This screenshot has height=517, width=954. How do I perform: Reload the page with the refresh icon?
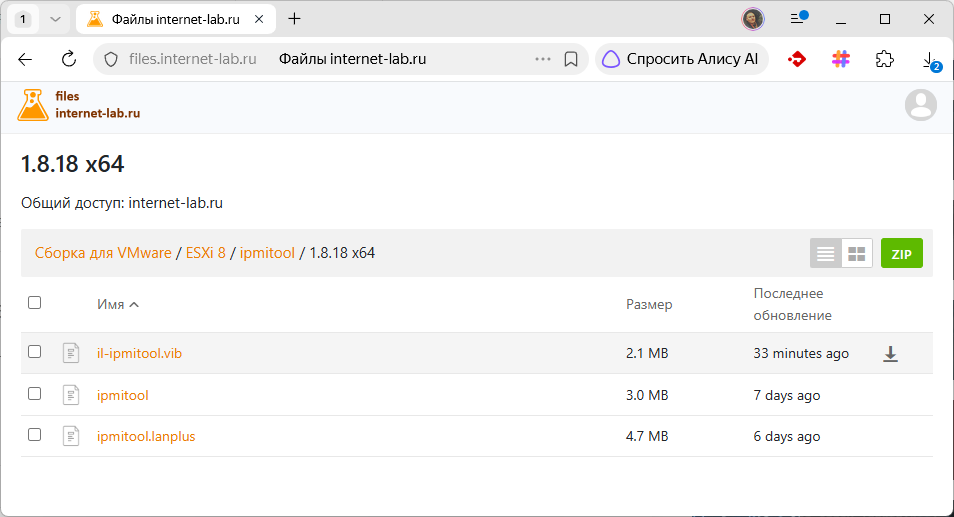69,59
